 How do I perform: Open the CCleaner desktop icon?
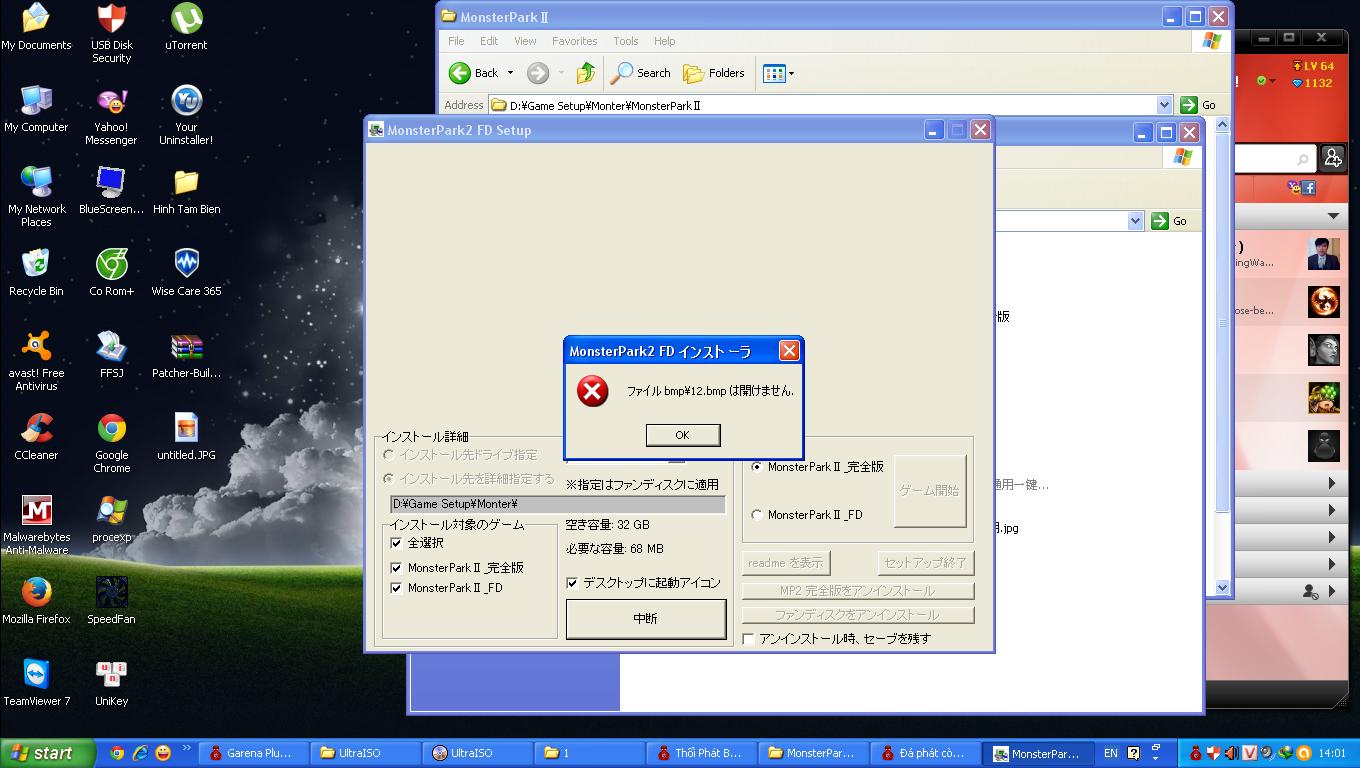pyautogui.click(x=36, y=429)
